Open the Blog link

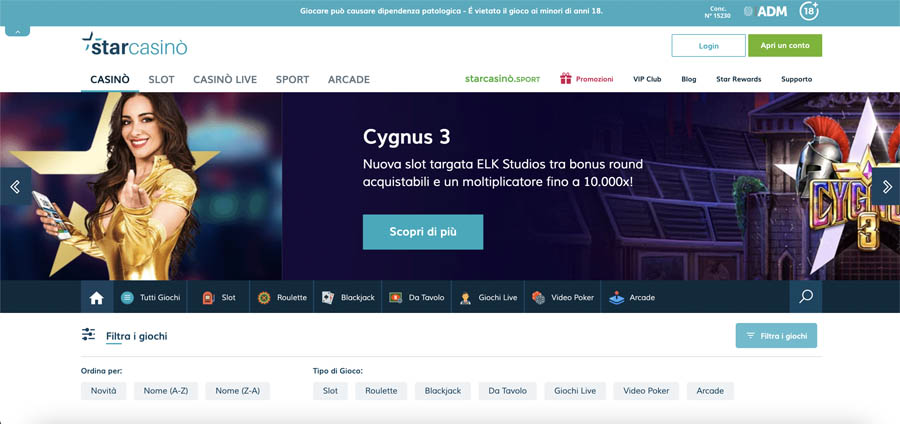(x=689, y=79)
